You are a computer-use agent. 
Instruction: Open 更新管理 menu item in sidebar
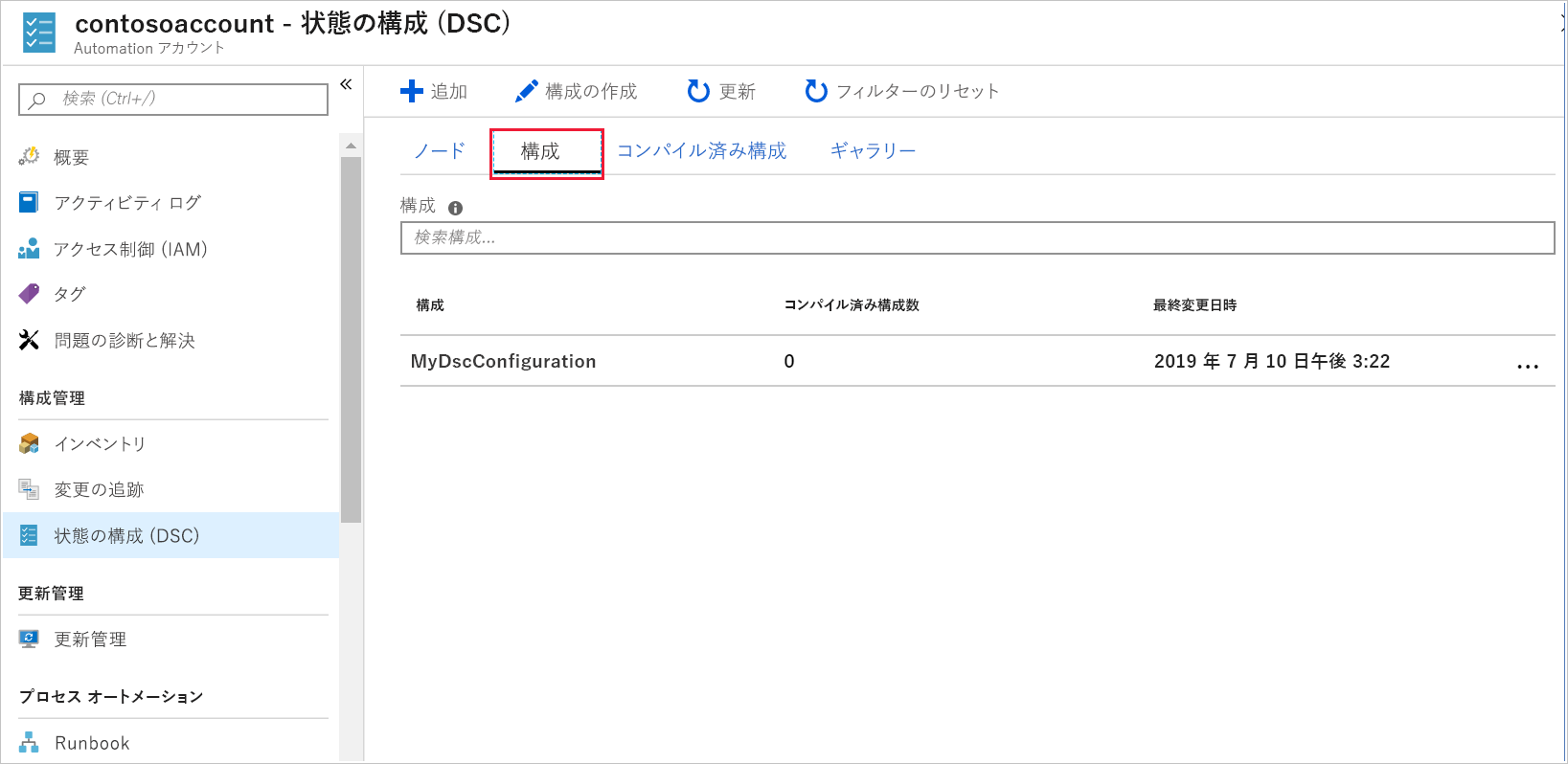tap(172, 639)
